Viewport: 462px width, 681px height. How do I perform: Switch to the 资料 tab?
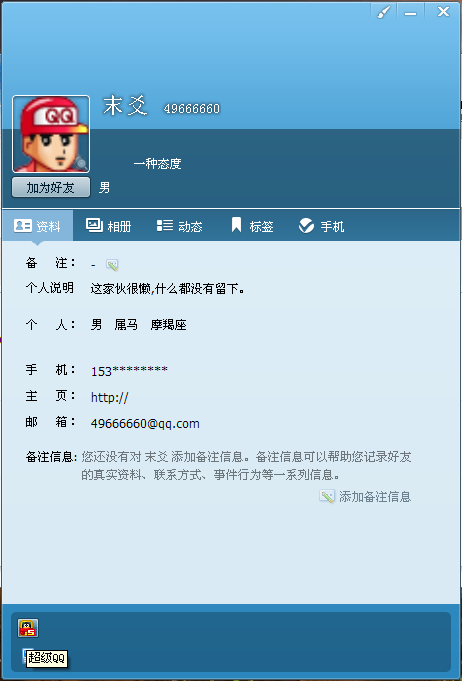coord(37,226)
